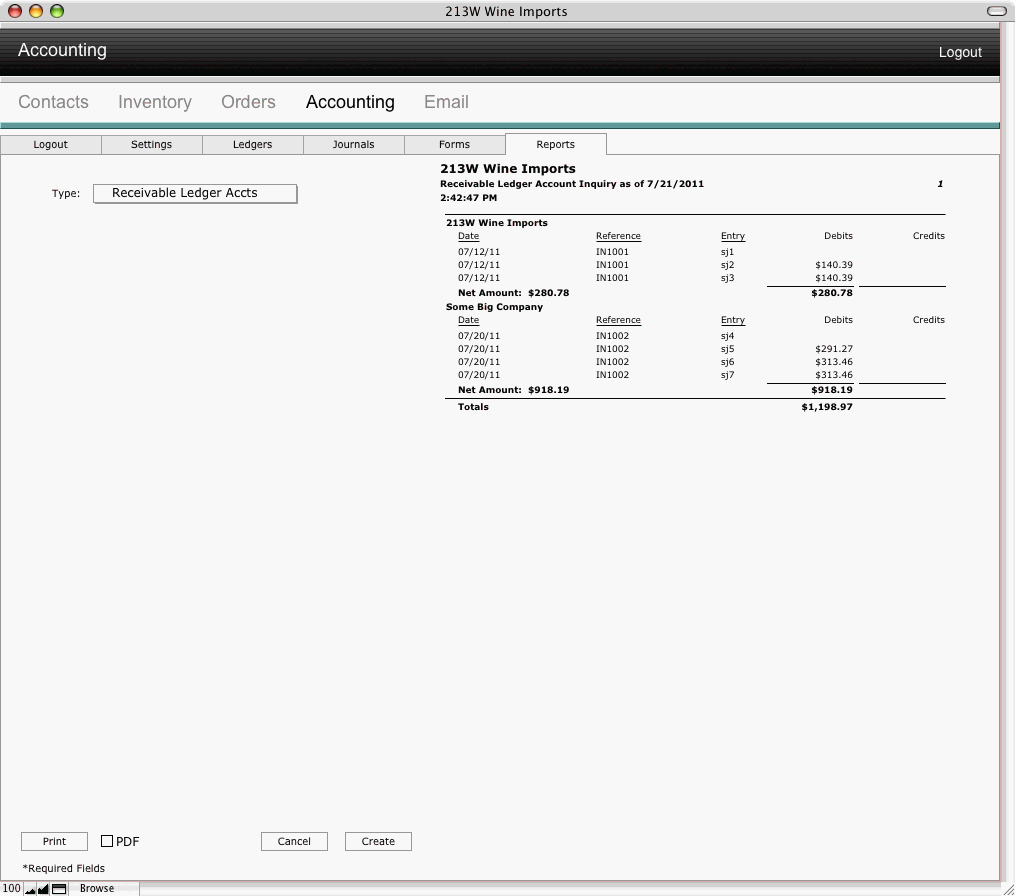Click entry sj5
This screenshot has height=896, width=1015.
coord(728,349)
